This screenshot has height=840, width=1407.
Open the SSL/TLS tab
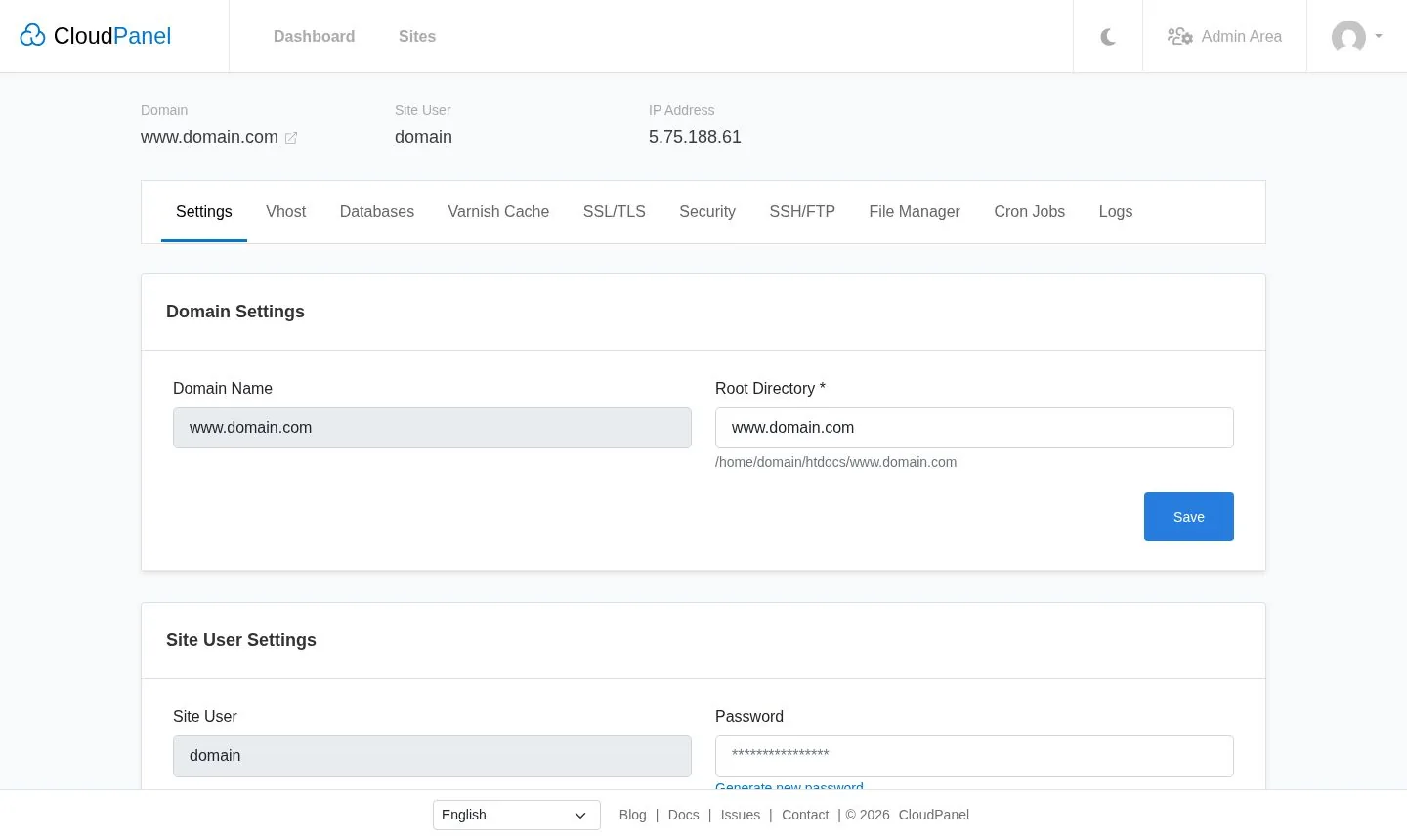click(x=615, y=211)
